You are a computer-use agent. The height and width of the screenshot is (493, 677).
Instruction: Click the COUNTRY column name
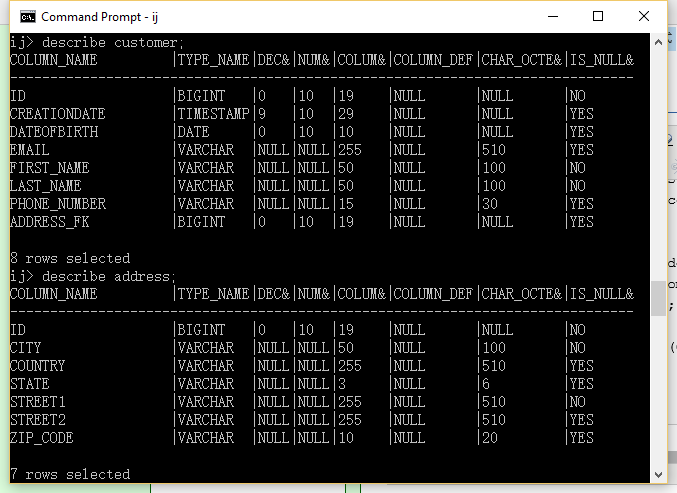click(38, 366)
